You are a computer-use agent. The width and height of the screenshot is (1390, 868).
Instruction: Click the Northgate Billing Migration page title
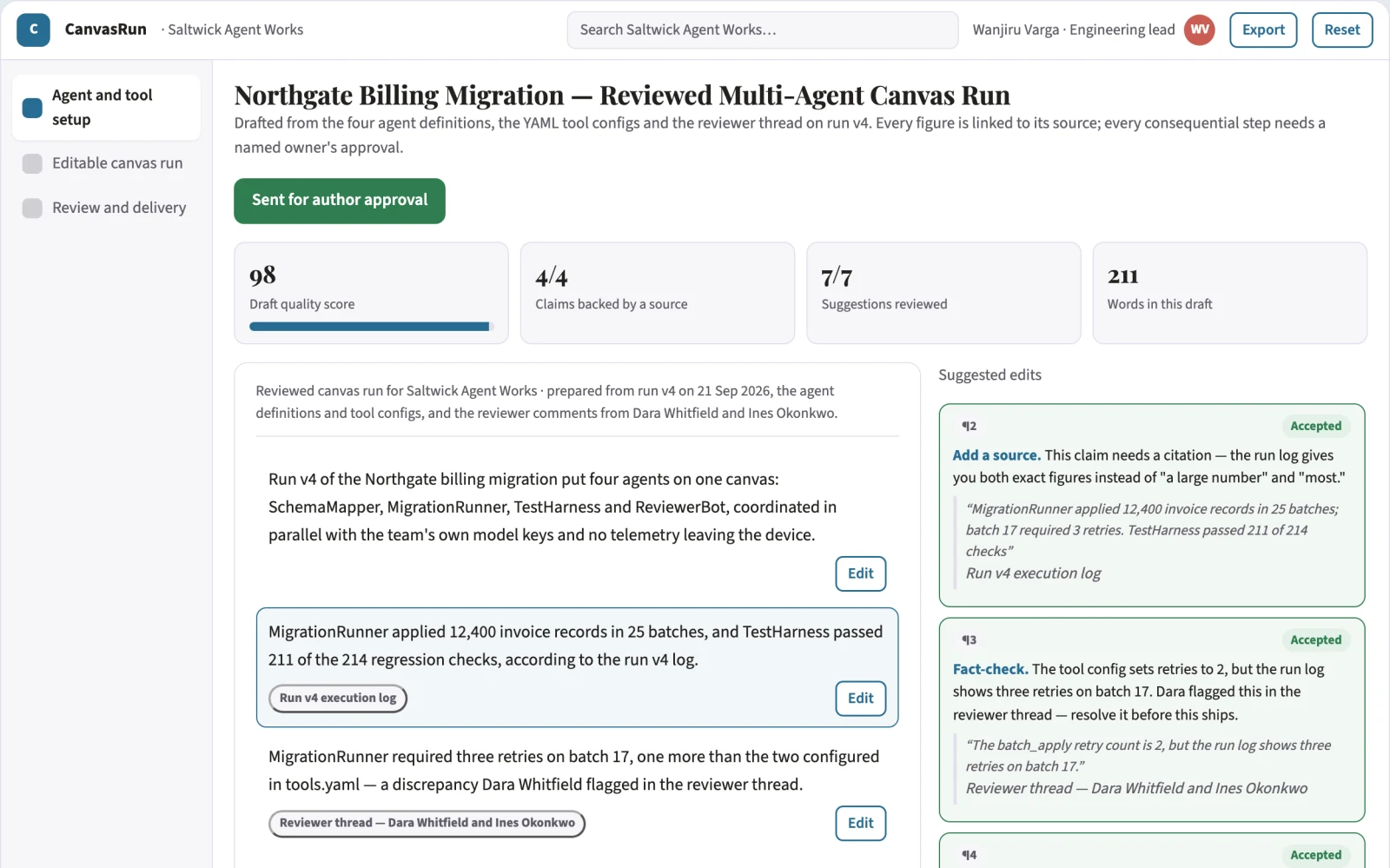622,95
